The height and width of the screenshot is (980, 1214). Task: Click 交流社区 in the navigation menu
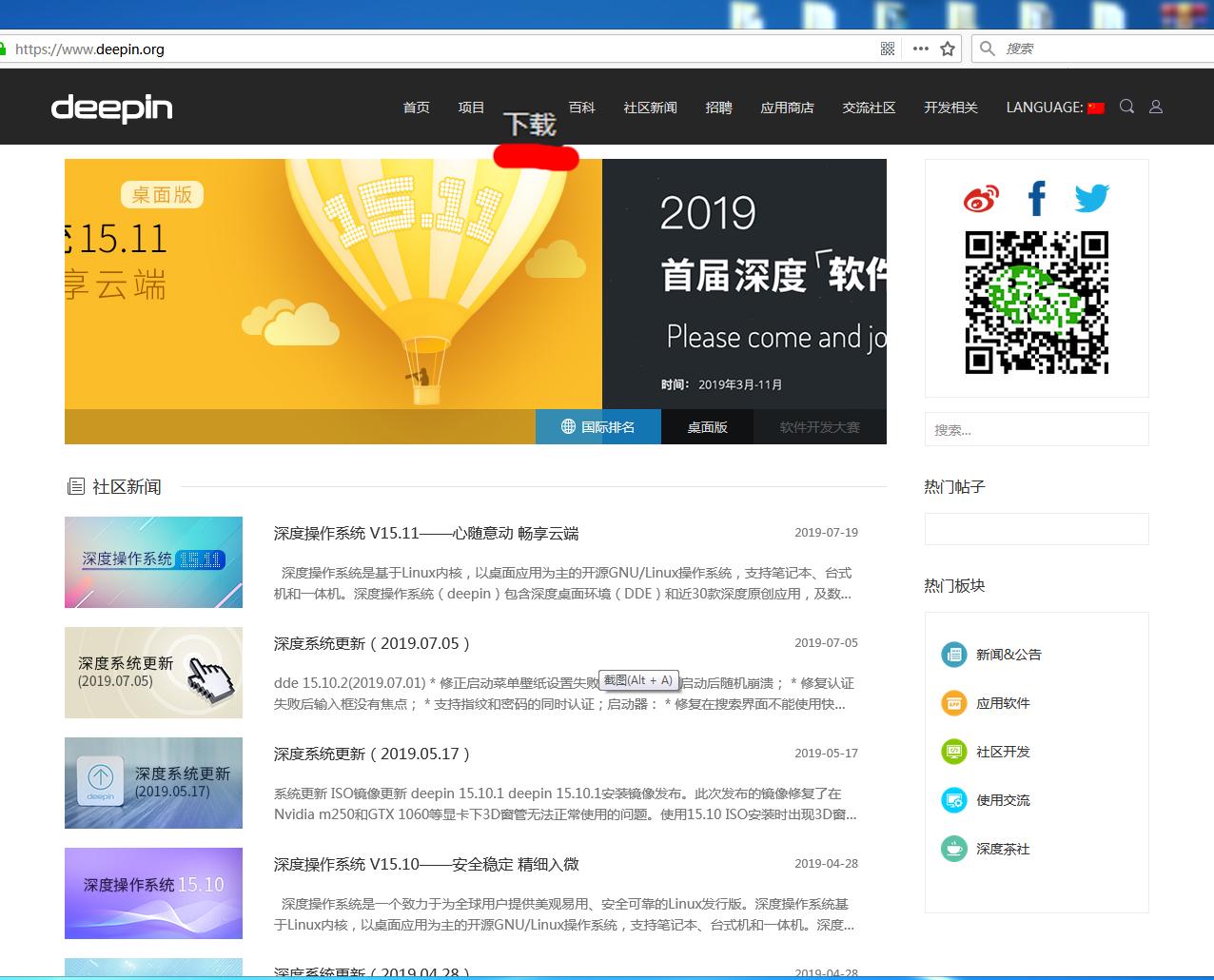(869, 107)
